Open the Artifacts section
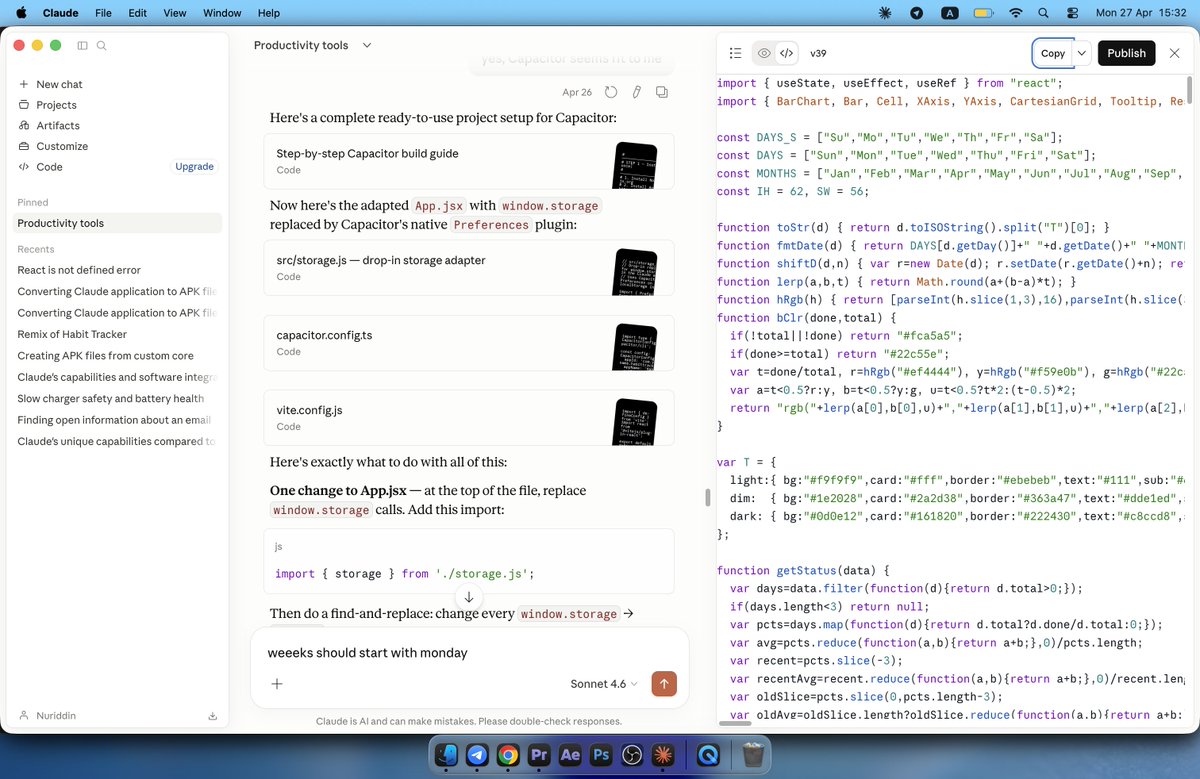The width and height of the screenshot is (1200, 779). click(58, 125)
